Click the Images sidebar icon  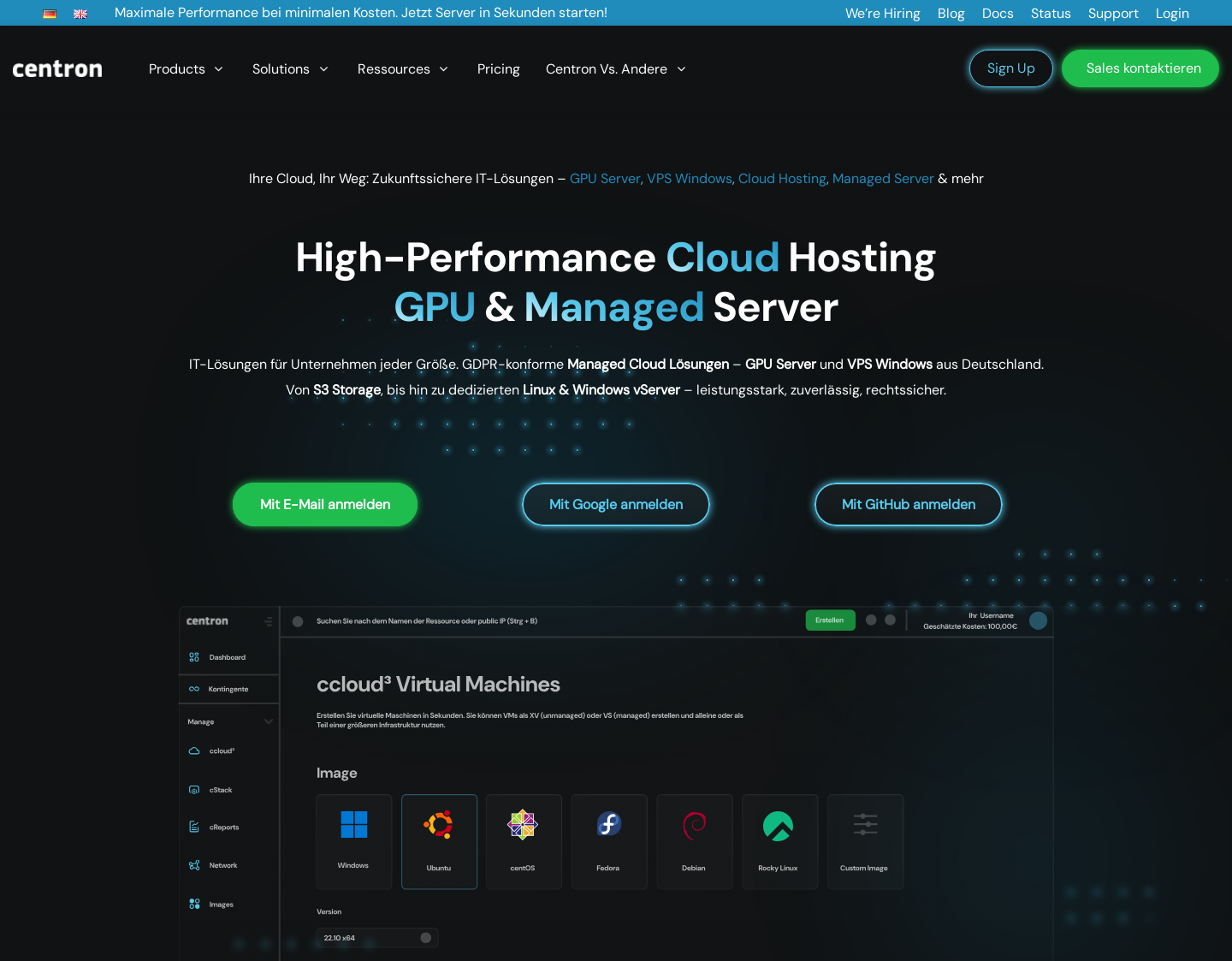pyautogui.click(x=194, y=904)
